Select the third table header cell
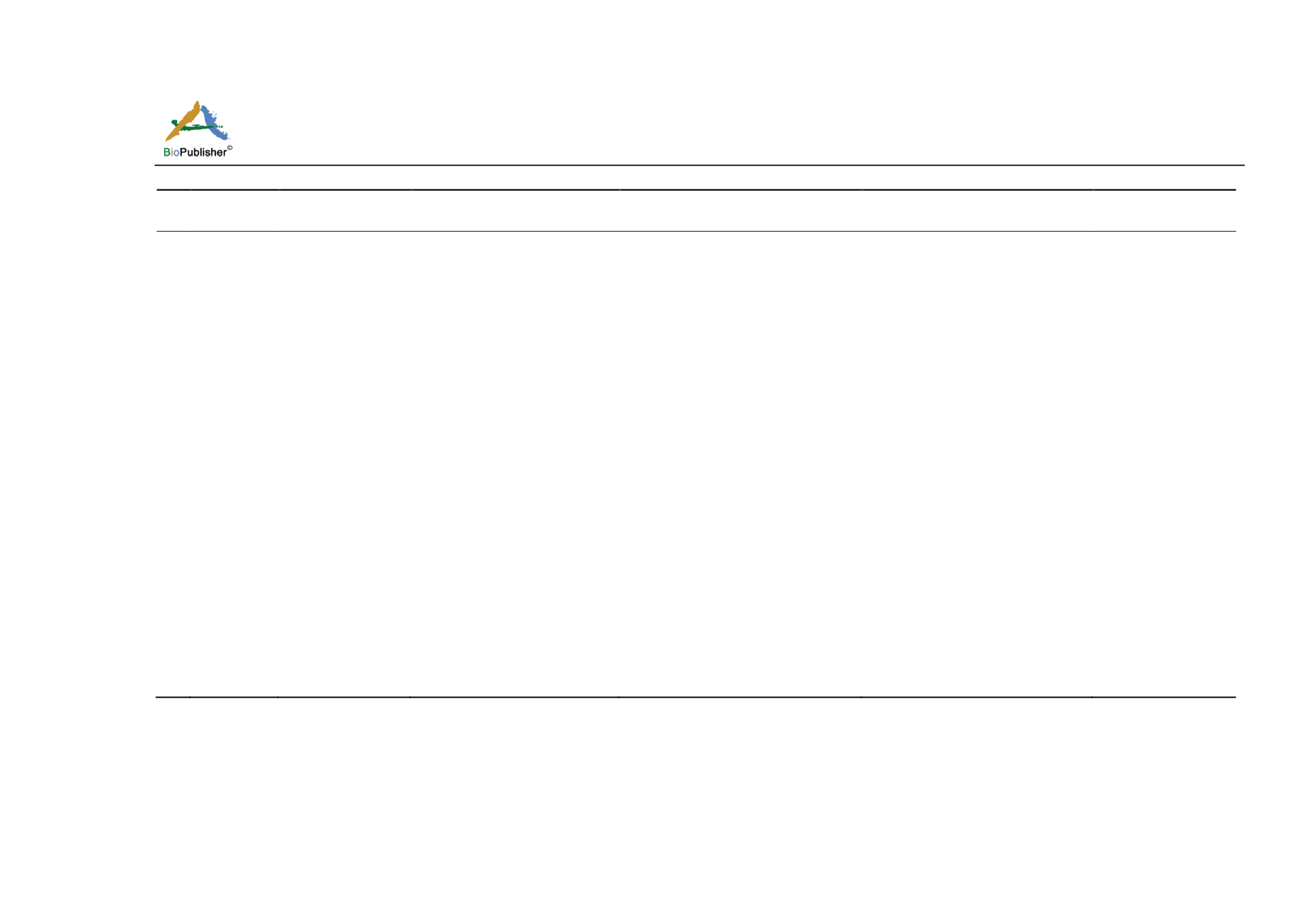This screenshot has height=924, width=1308. (345, 211)
